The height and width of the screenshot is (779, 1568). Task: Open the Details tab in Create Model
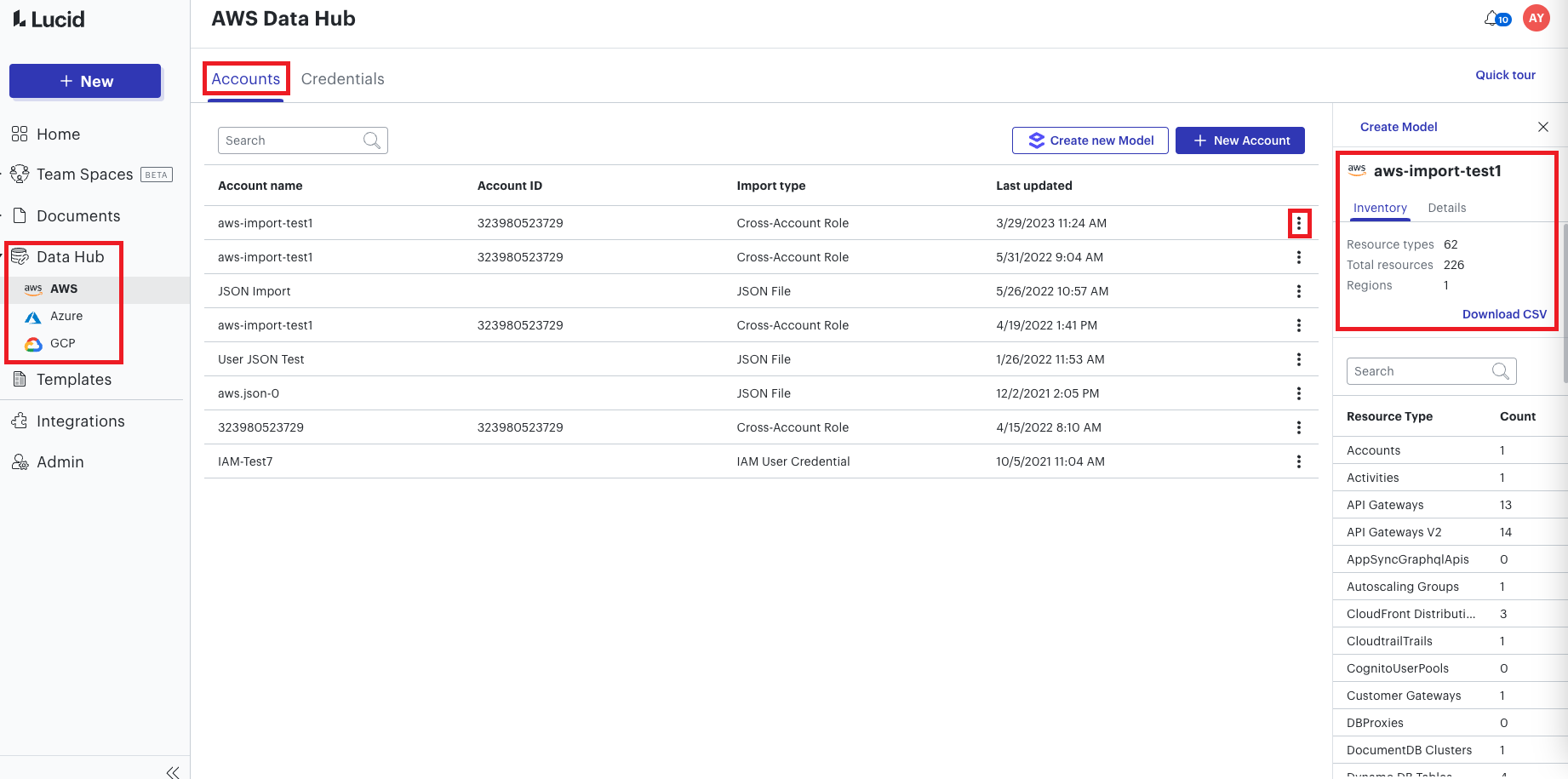click(1446, 208)
